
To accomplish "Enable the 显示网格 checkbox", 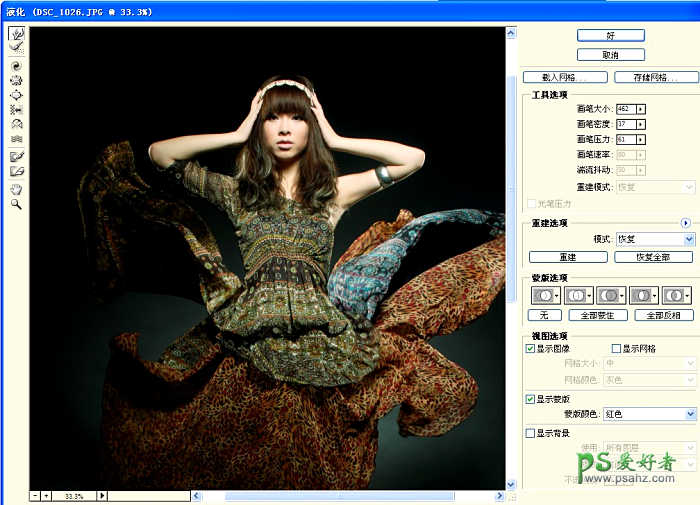I will point(616,348).
